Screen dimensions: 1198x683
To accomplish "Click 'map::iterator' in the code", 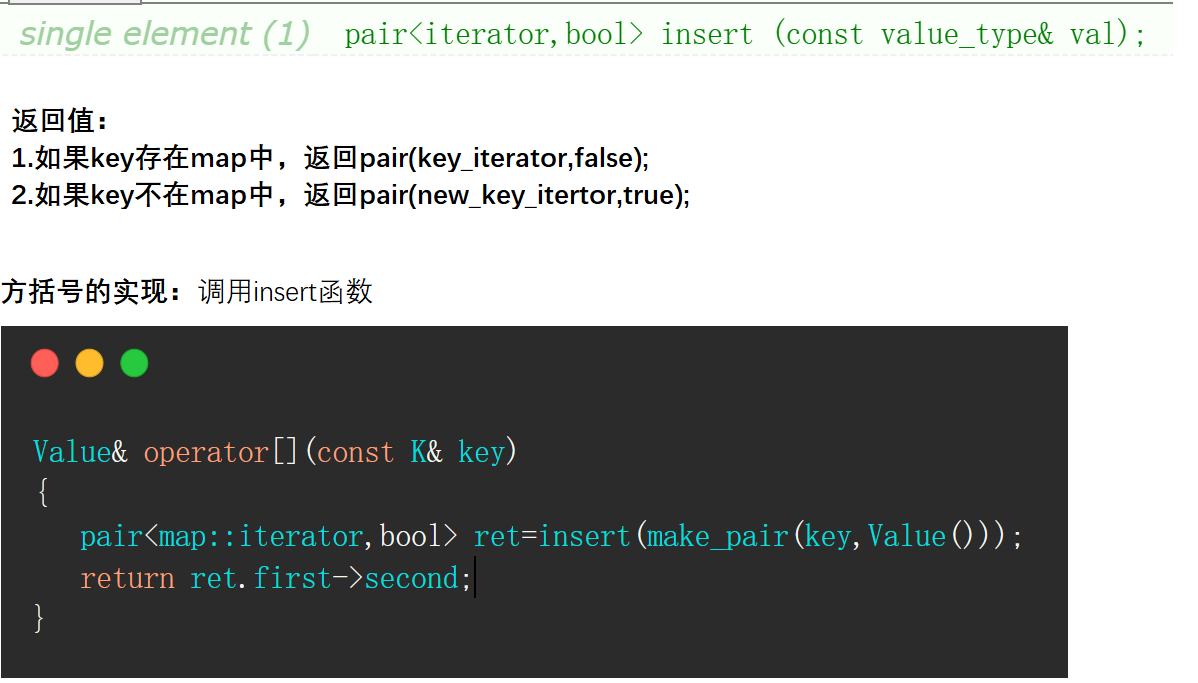I will [x=261, y=536].
